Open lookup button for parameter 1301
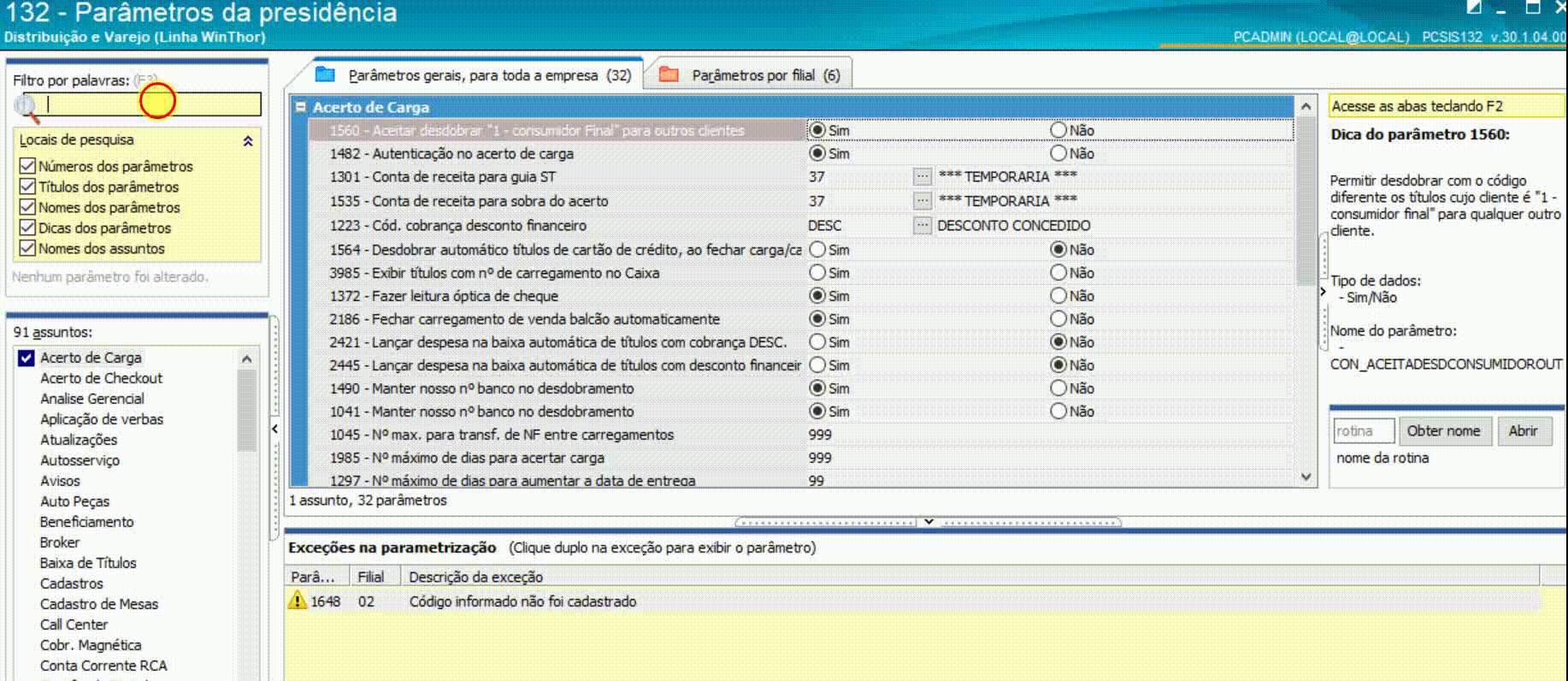1568x681 pixels. [922, 176]
